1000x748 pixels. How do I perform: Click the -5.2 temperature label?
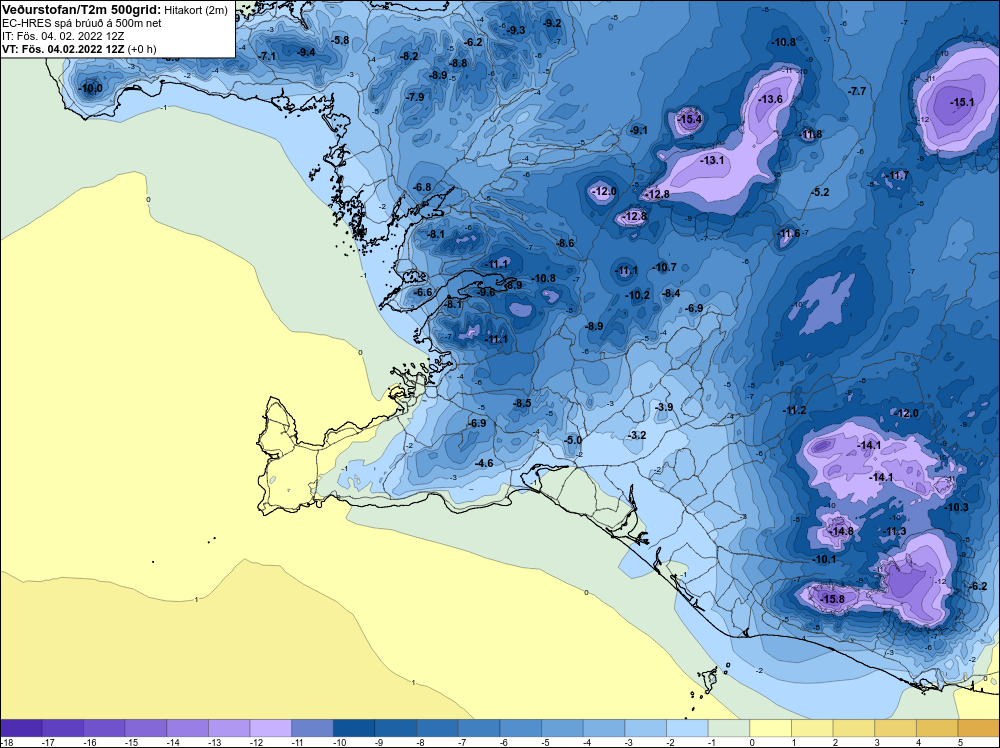[x=820, y=192]
